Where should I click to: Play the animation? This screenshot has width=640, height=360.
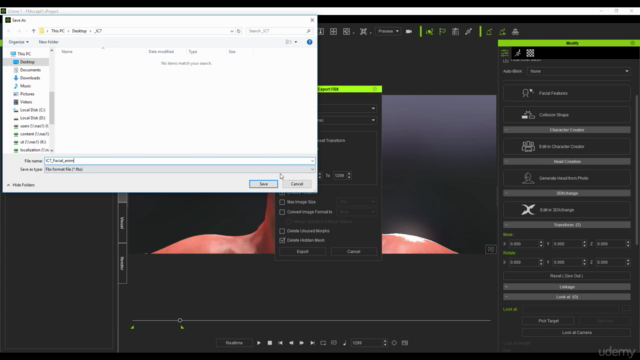(x=259, y=343)
